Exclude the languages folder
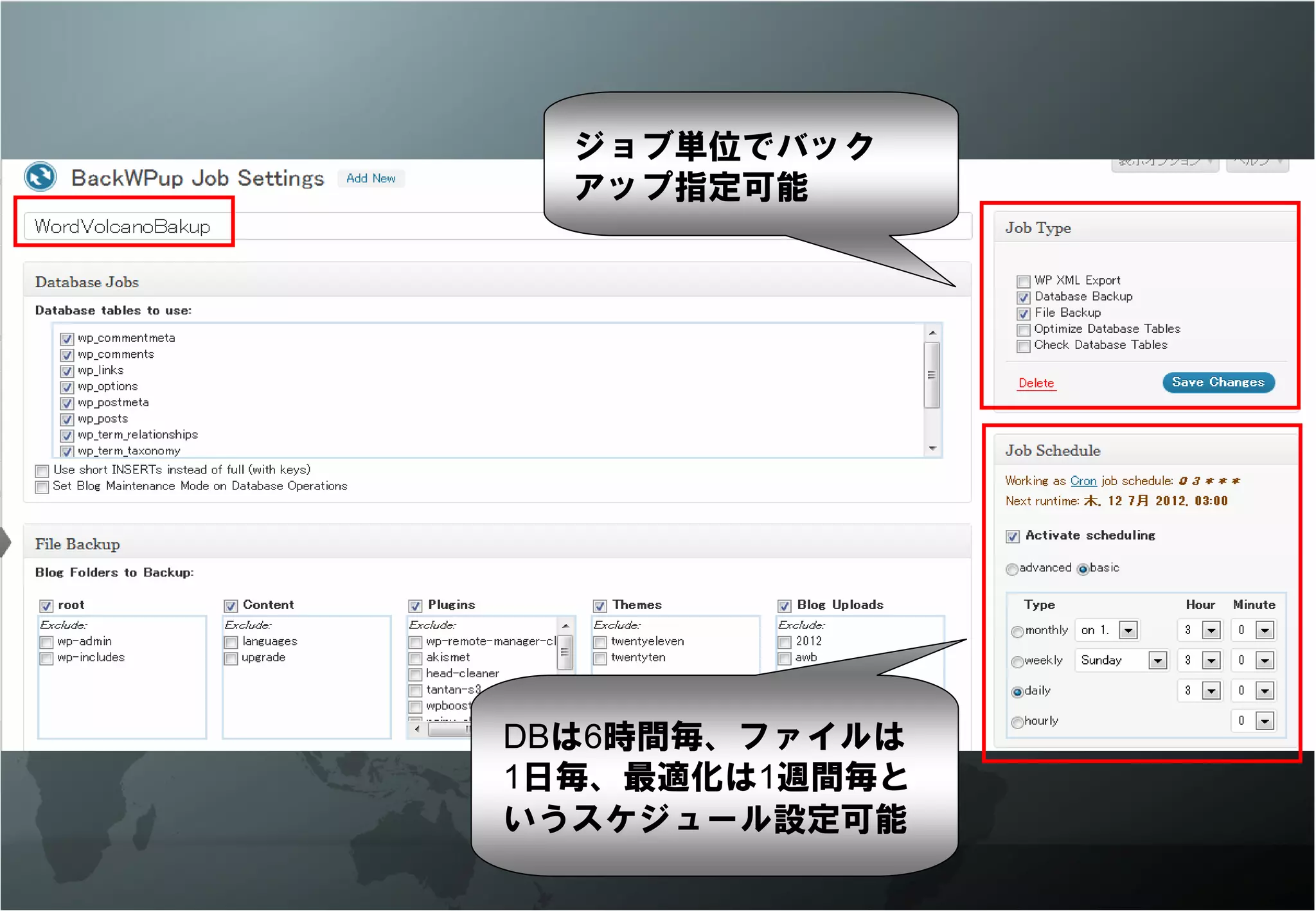The height and width of the screenshot is (911, 1316). point(231,642)
